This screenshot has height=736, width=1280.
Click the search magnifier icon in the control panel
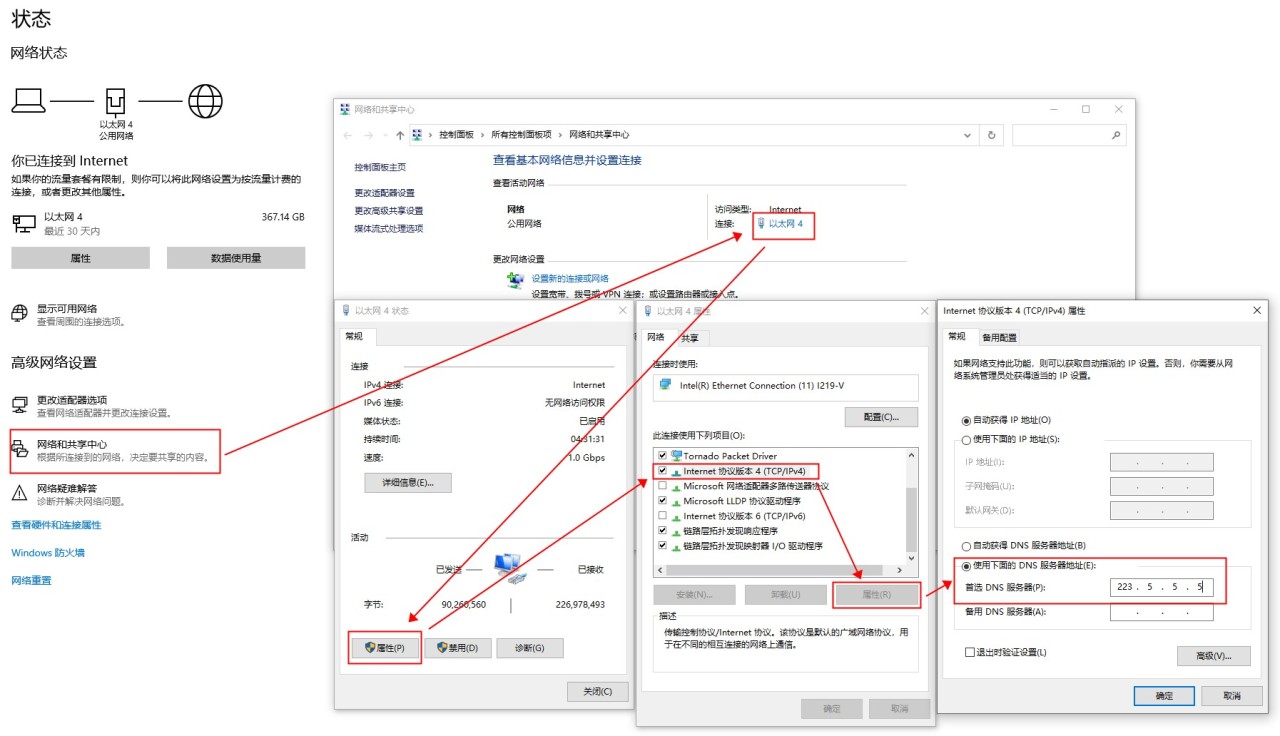pyautogui.click(x=1116, y=135)
